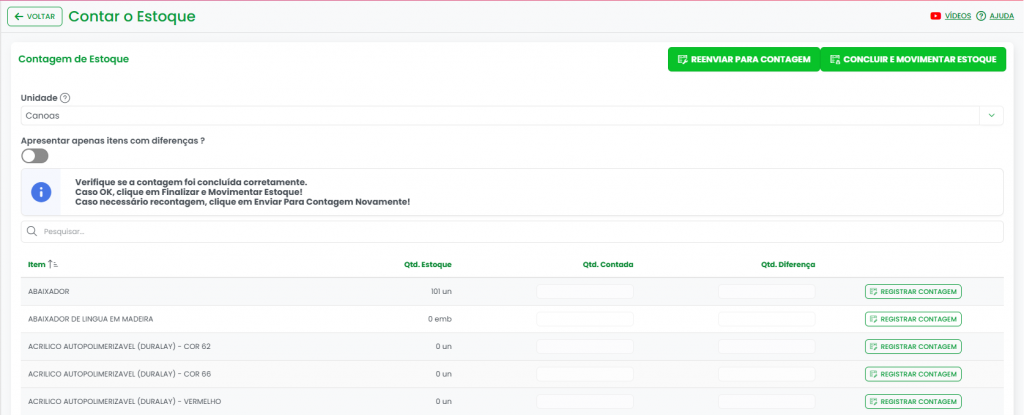Click the Voltar back button
1024x415 pixels.
[x=35, y=17]
